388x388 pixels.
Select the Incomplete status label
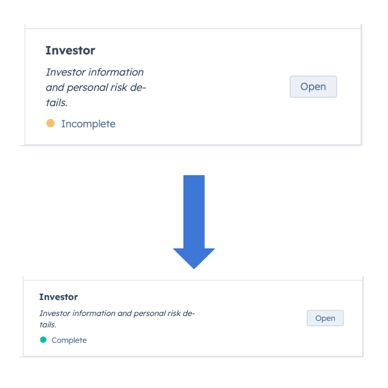coord(88,124)
